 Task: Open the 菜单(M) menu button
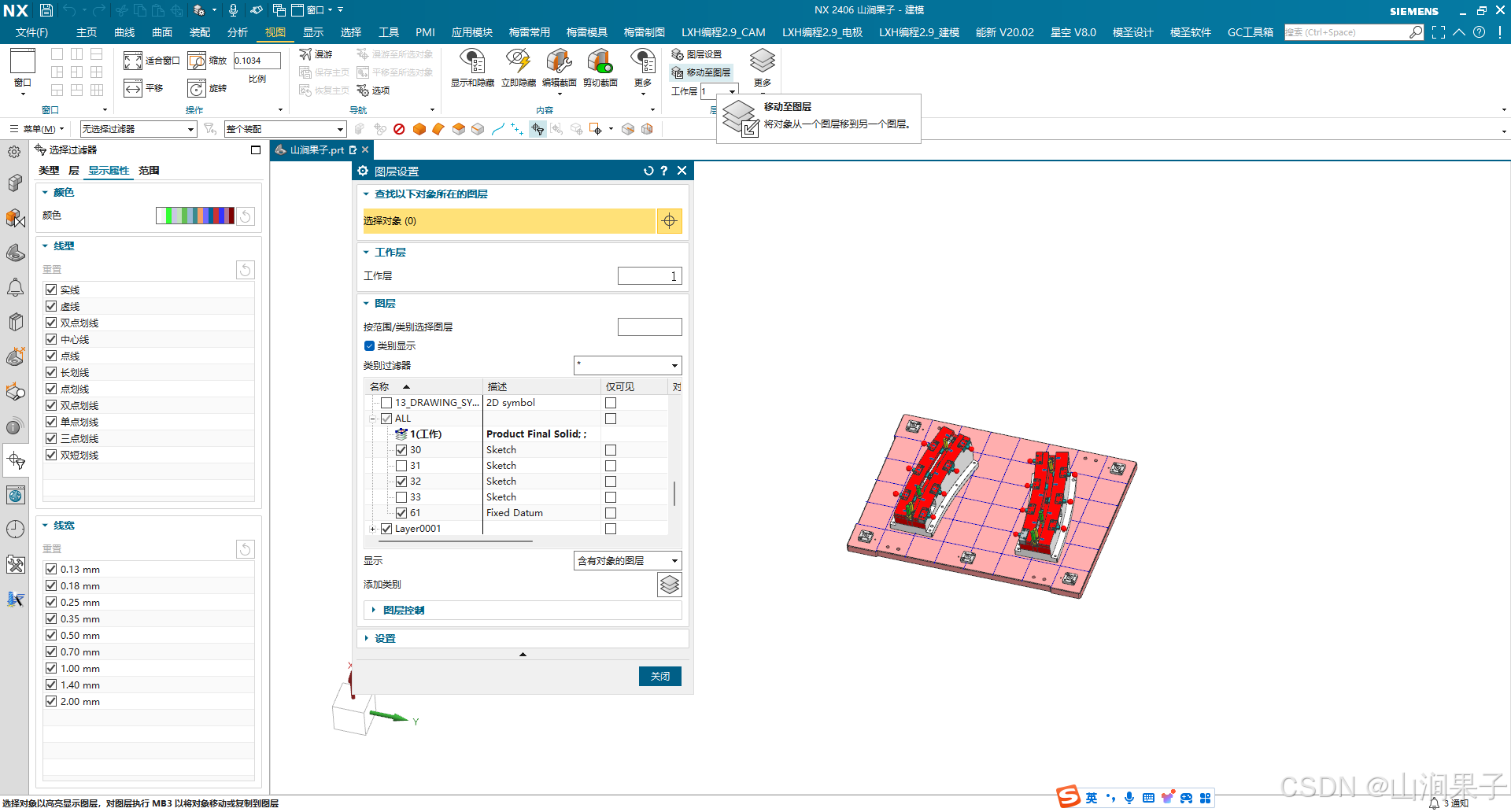tap(36, 129)
